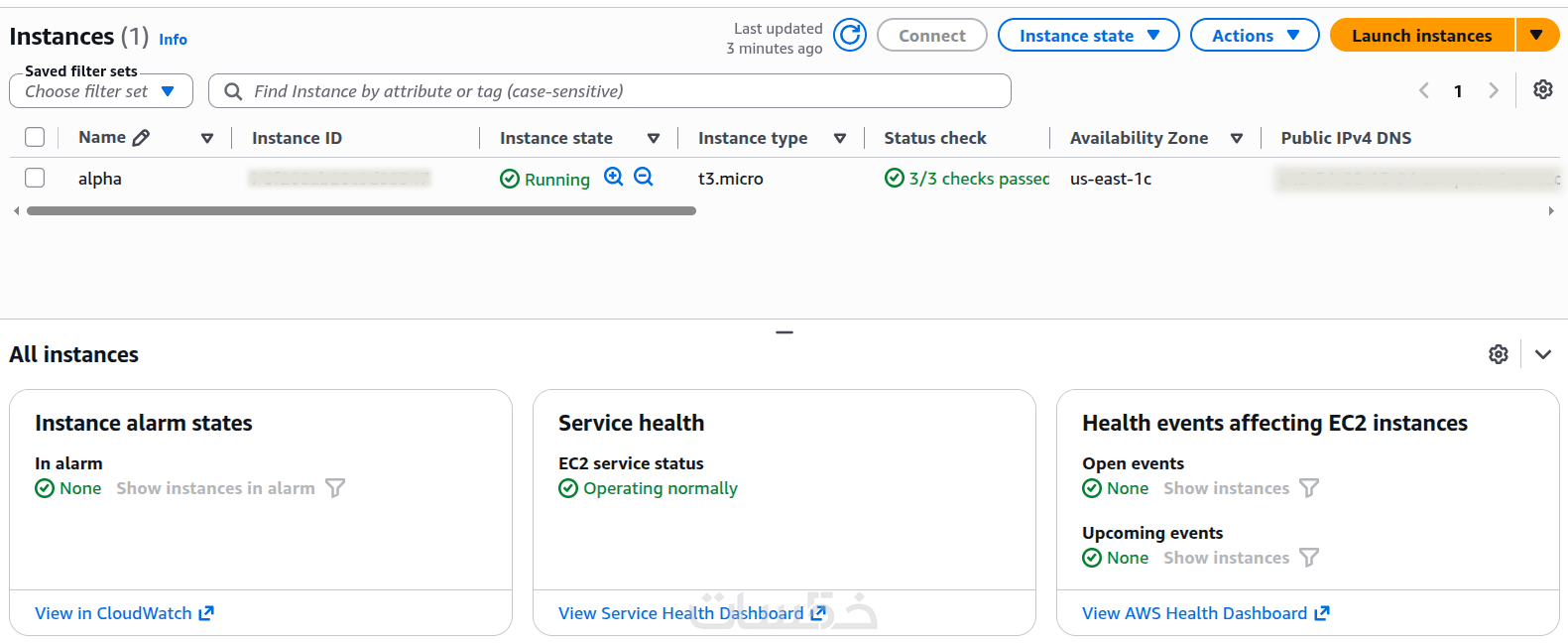
Task: Click In alarm None check icon
Action: tap(45, 488)
